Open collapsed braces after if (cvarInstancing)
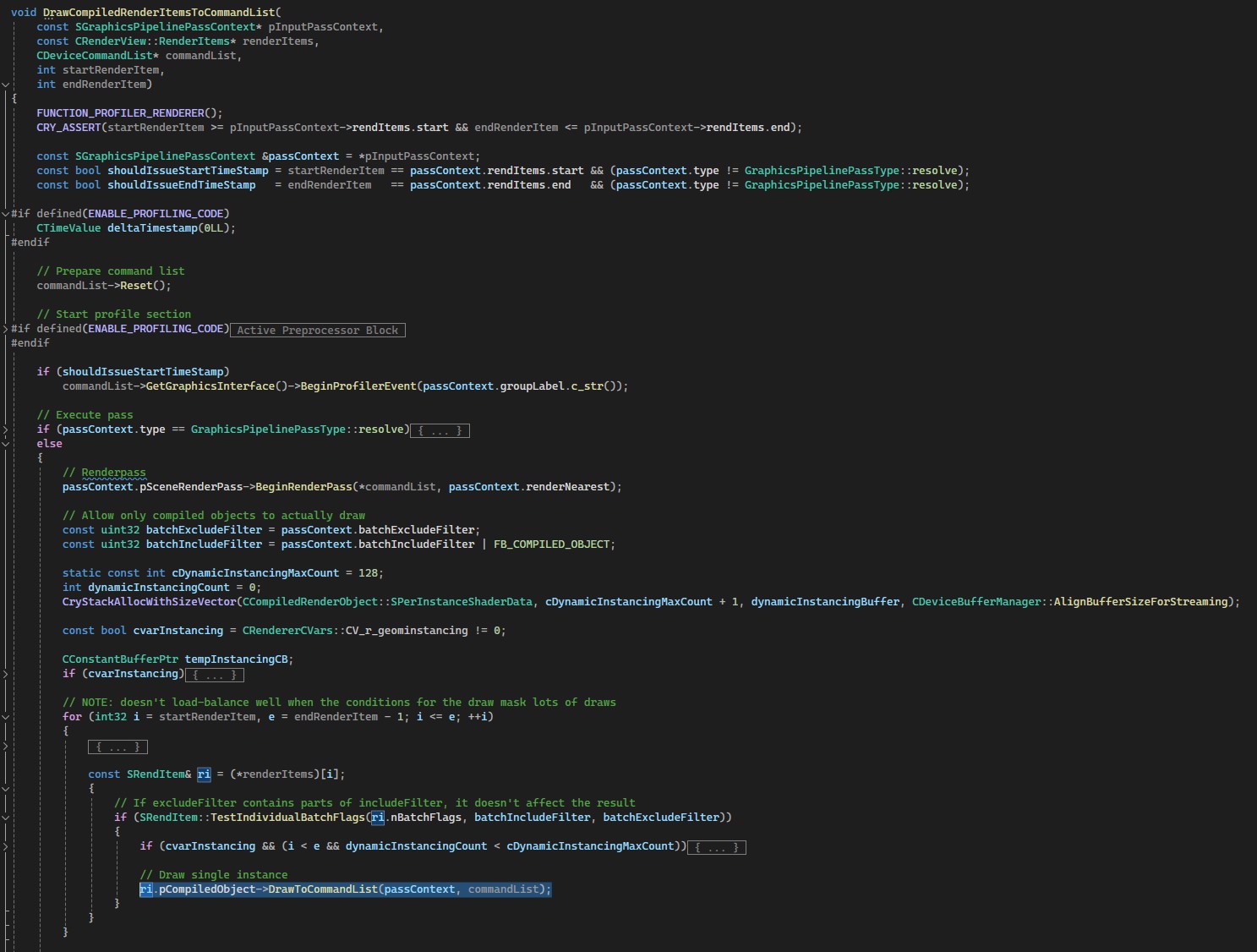This screenshot has width=1257, height=952. coord(215,675)
